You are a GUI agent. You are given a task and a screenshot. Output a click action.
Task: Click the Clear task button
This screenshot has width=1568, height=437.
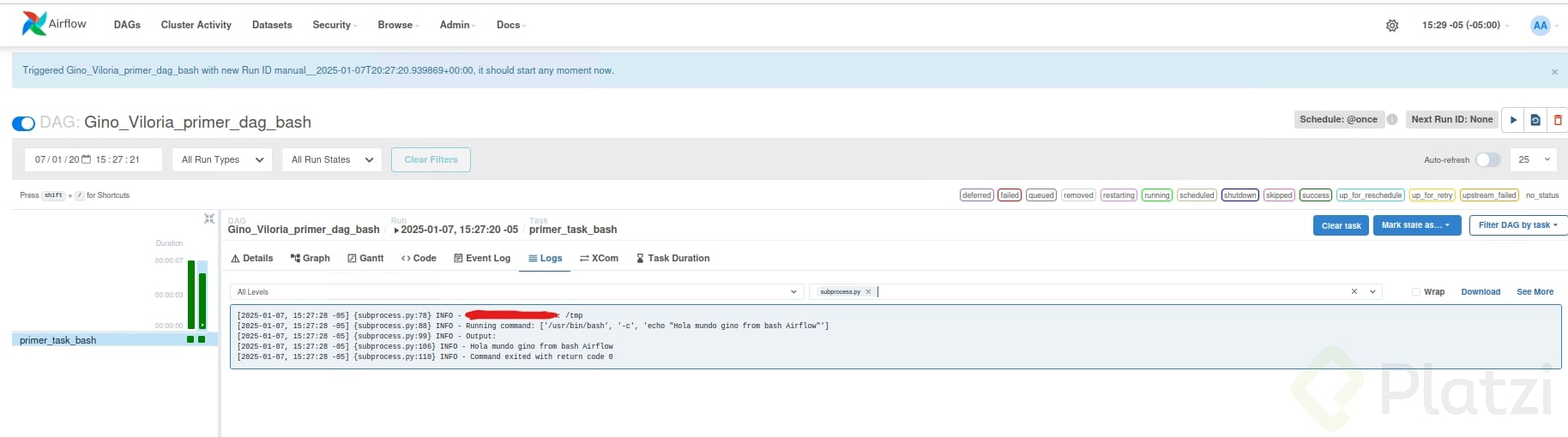1342,225
